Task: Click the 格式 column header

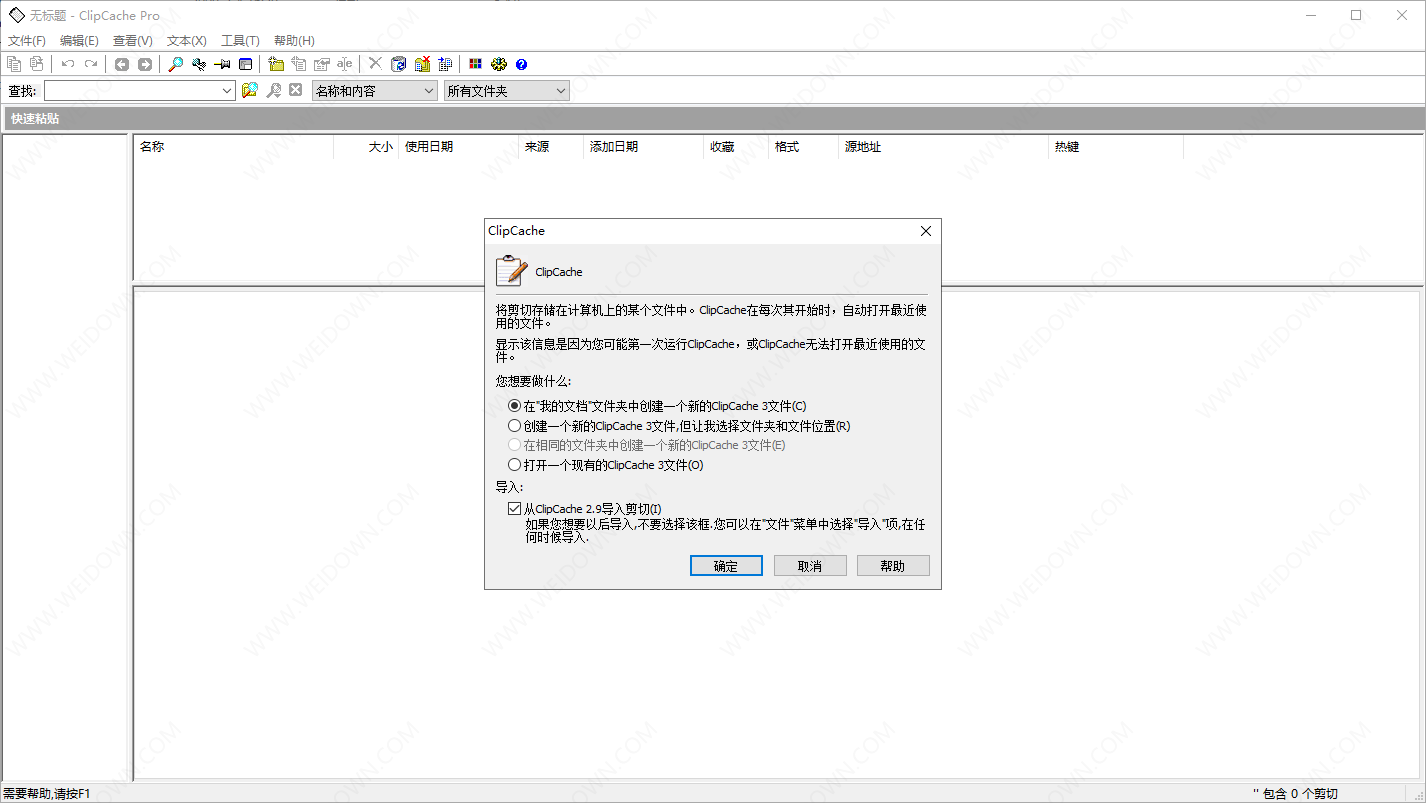Action: click(803, 147)
